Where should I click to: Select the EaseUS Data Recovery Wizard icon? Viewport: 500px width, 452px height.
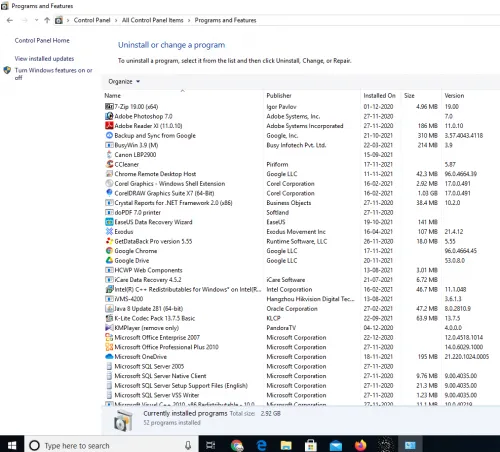pos(109,222)
